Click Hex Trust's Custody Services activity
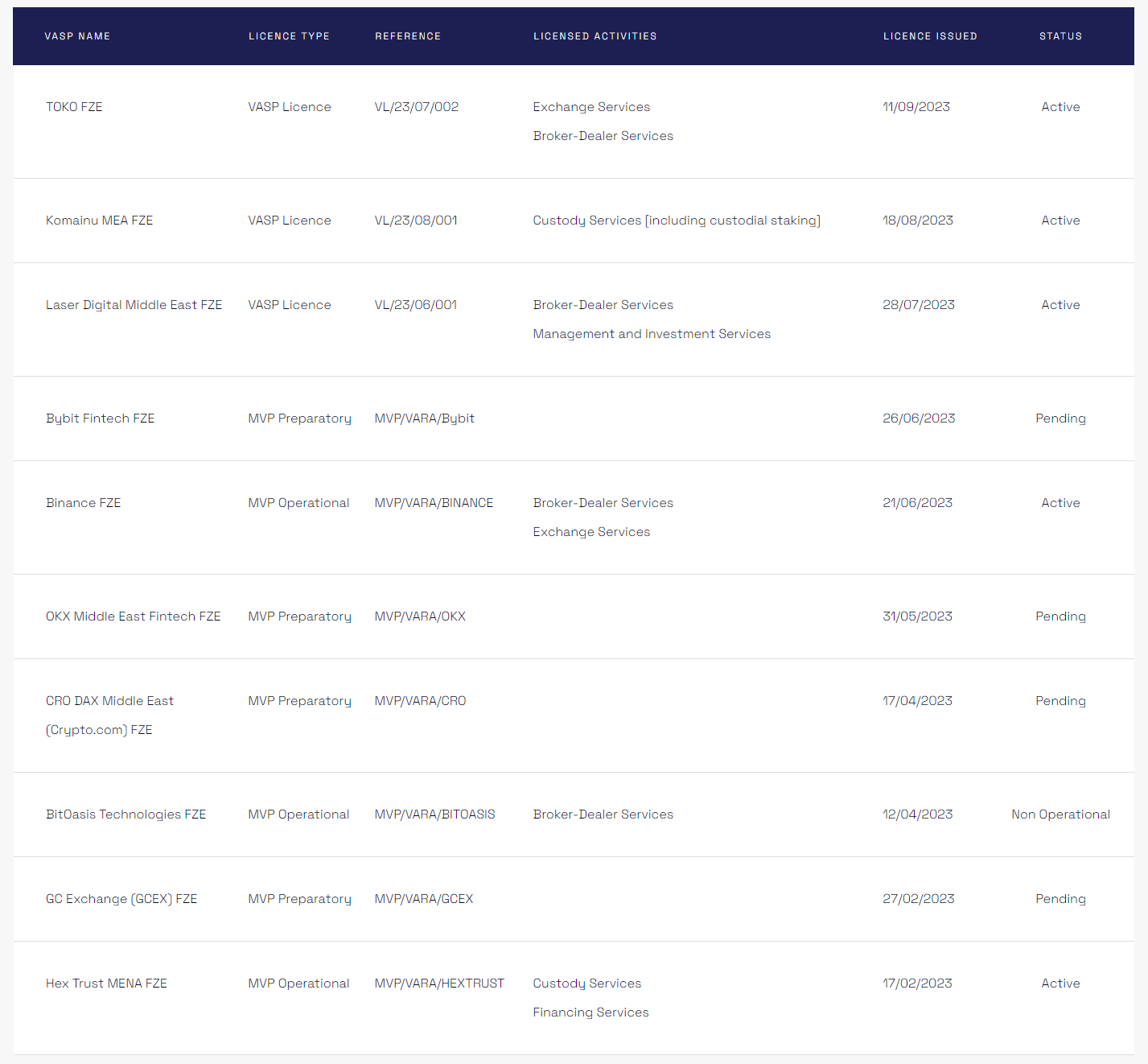The image size is (1148, 1064). [586, 984]
